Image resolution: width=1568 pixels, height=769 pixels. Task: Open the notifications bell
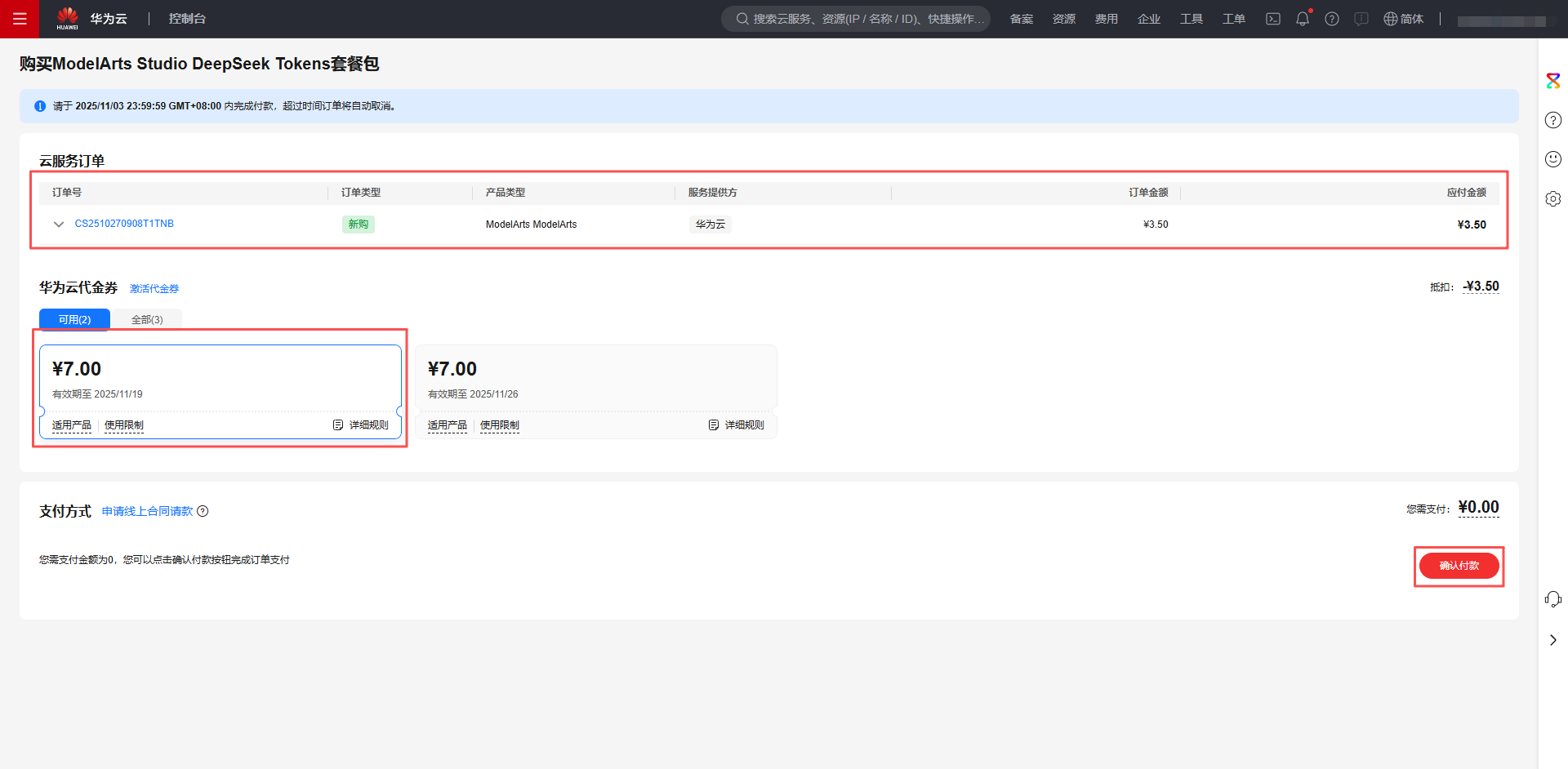click(x=1302, y=19)
